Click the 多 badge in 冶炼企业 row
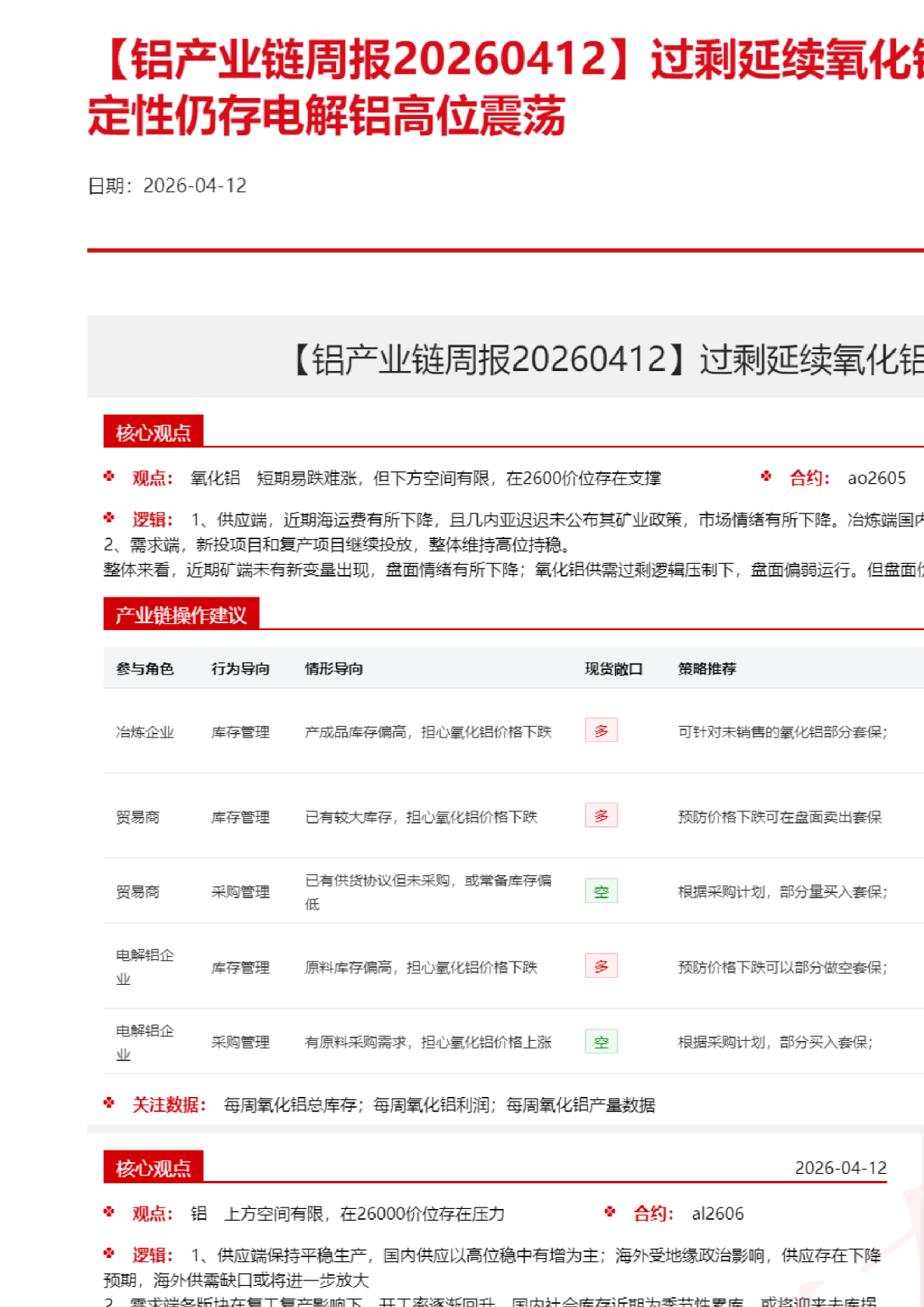Viewport: 924px width, 1307px height. point(601,731)
